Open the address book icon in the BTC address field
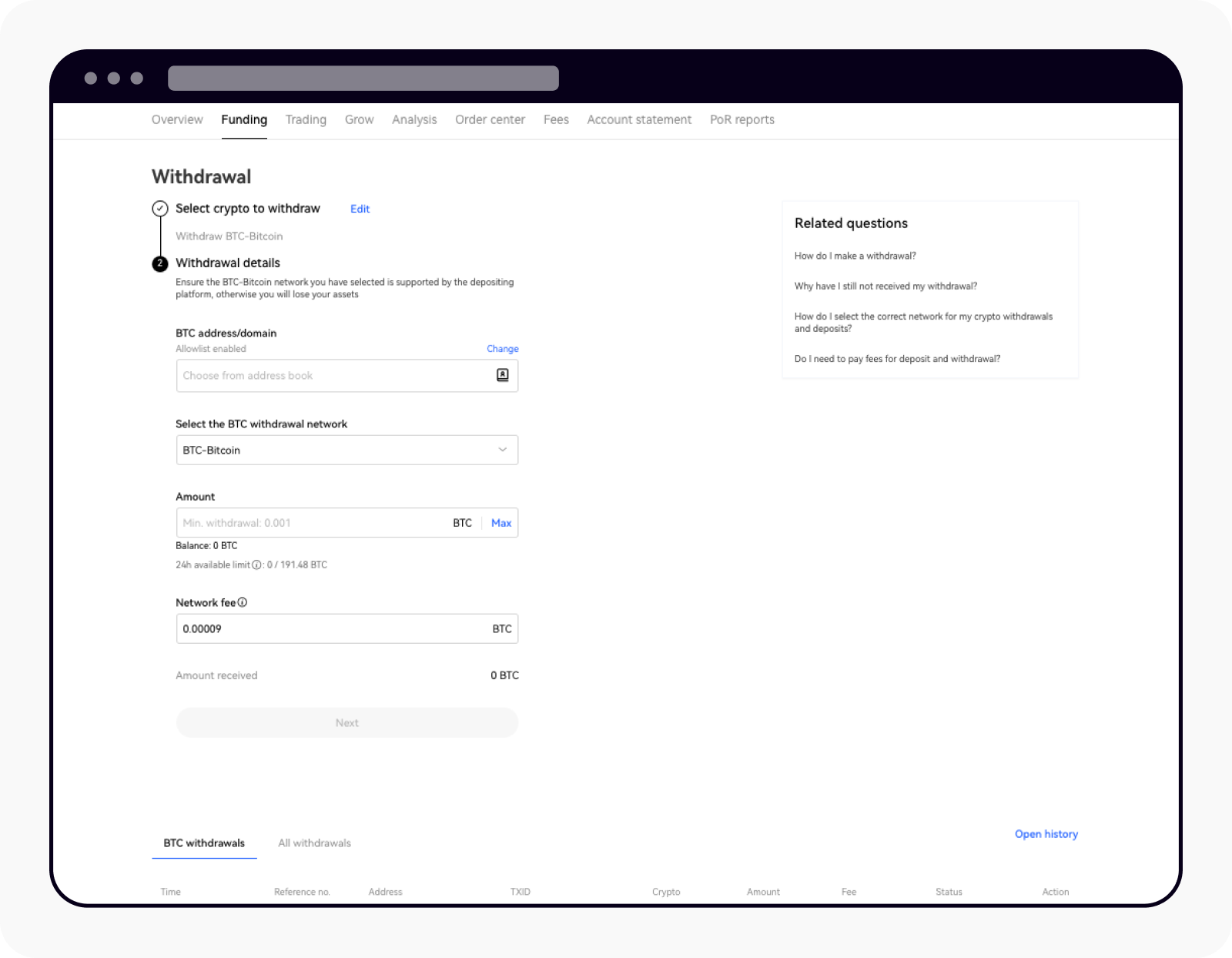Image resolution: width=1232 pixels, height=958 pixels. (x=503, y=375)
